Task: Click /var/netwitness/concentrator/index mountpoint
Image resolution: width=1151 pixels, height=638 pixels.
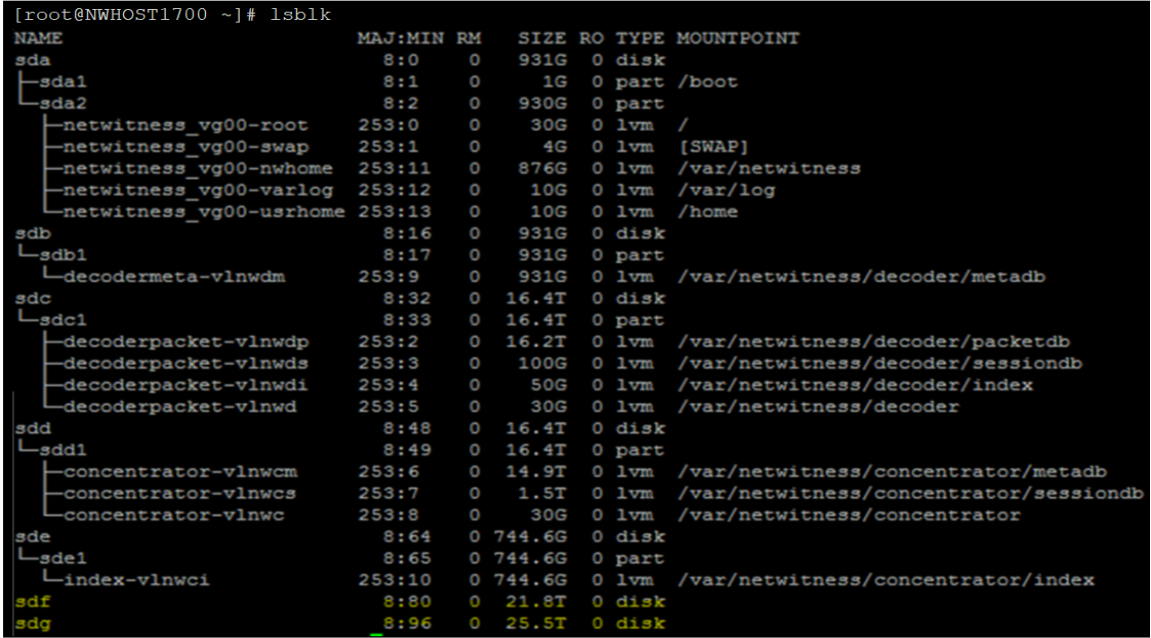Action: 886,579
